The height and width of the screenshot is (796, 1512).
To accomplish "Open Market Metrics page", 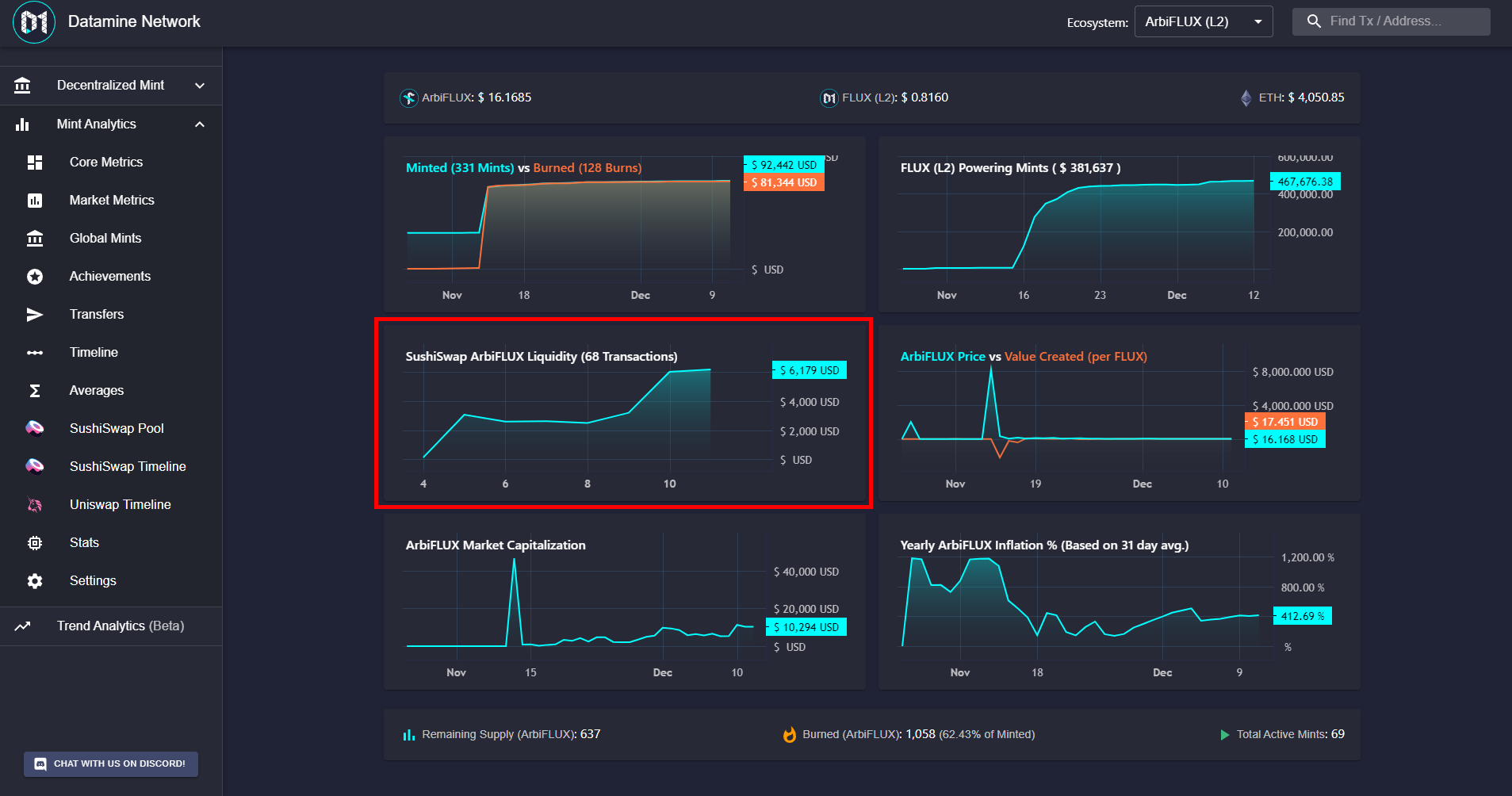I will coord(111,201).
